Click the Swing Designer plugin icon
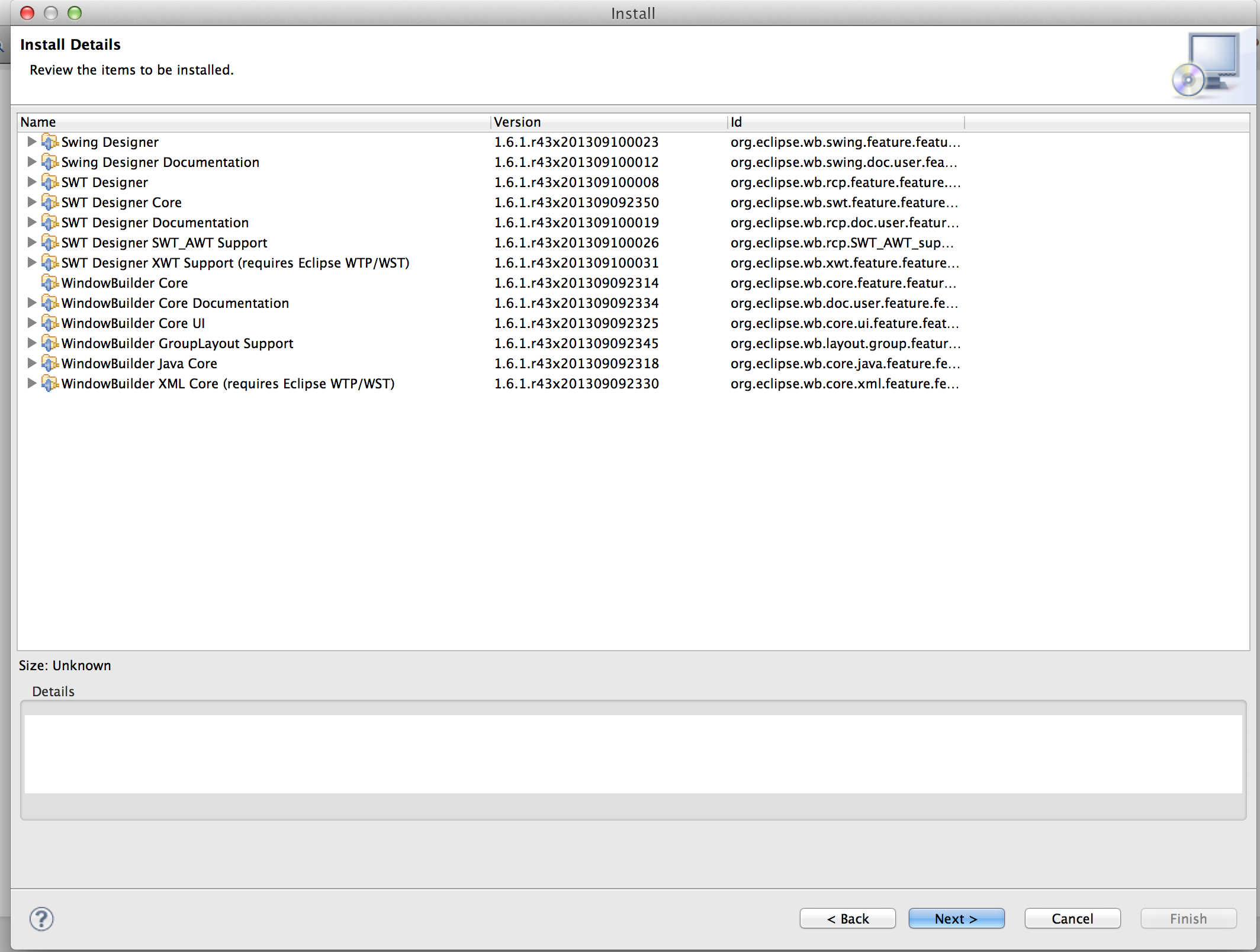This screenshot has height=952, width=1260. pyautogui.click(x=50, y=142)
